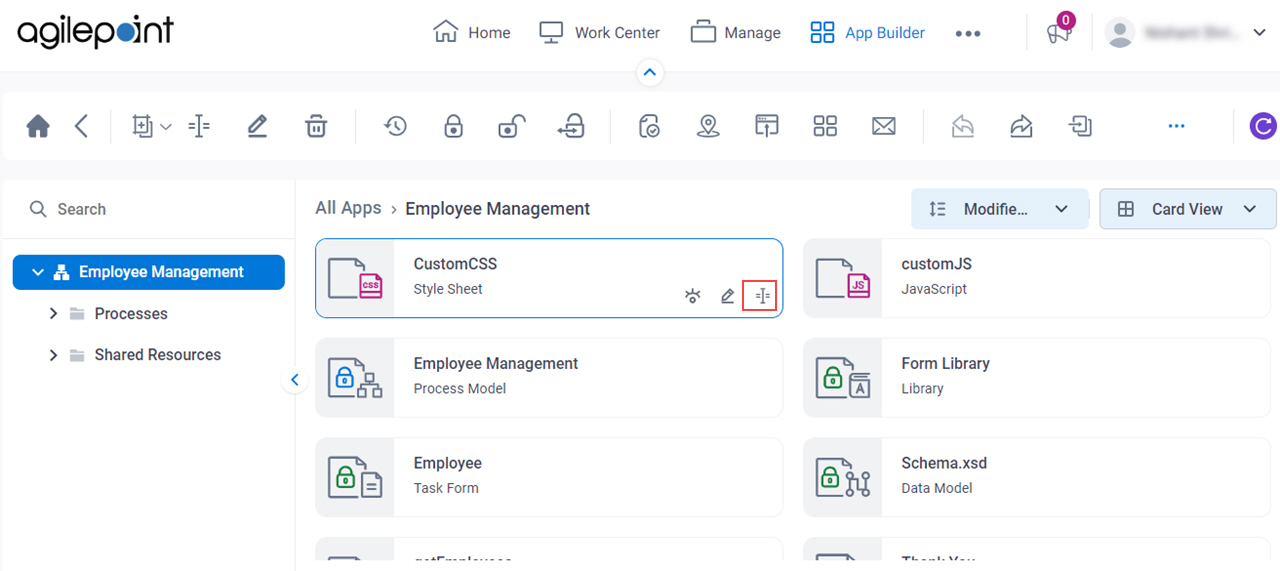Click the rename icon in the toolbar

coord(199,126)
